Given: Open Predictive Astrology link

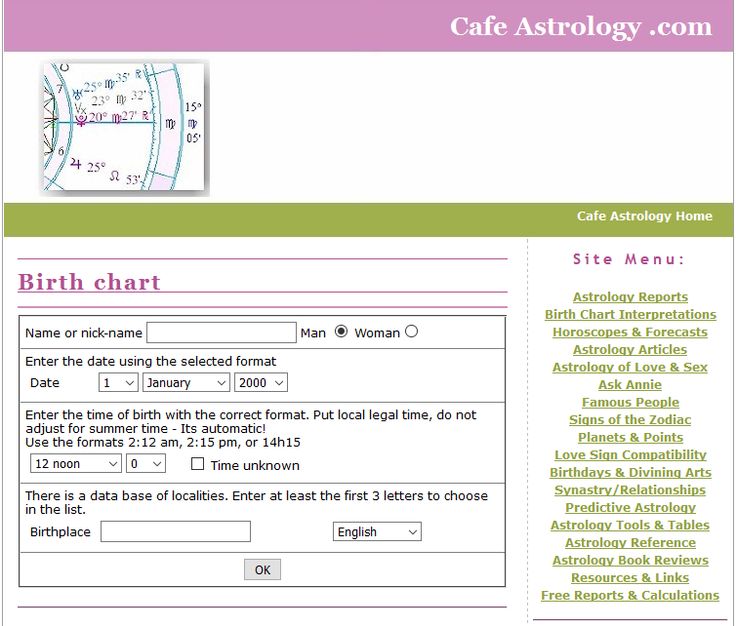Looking at the screenshot, I should click(630, 507).
